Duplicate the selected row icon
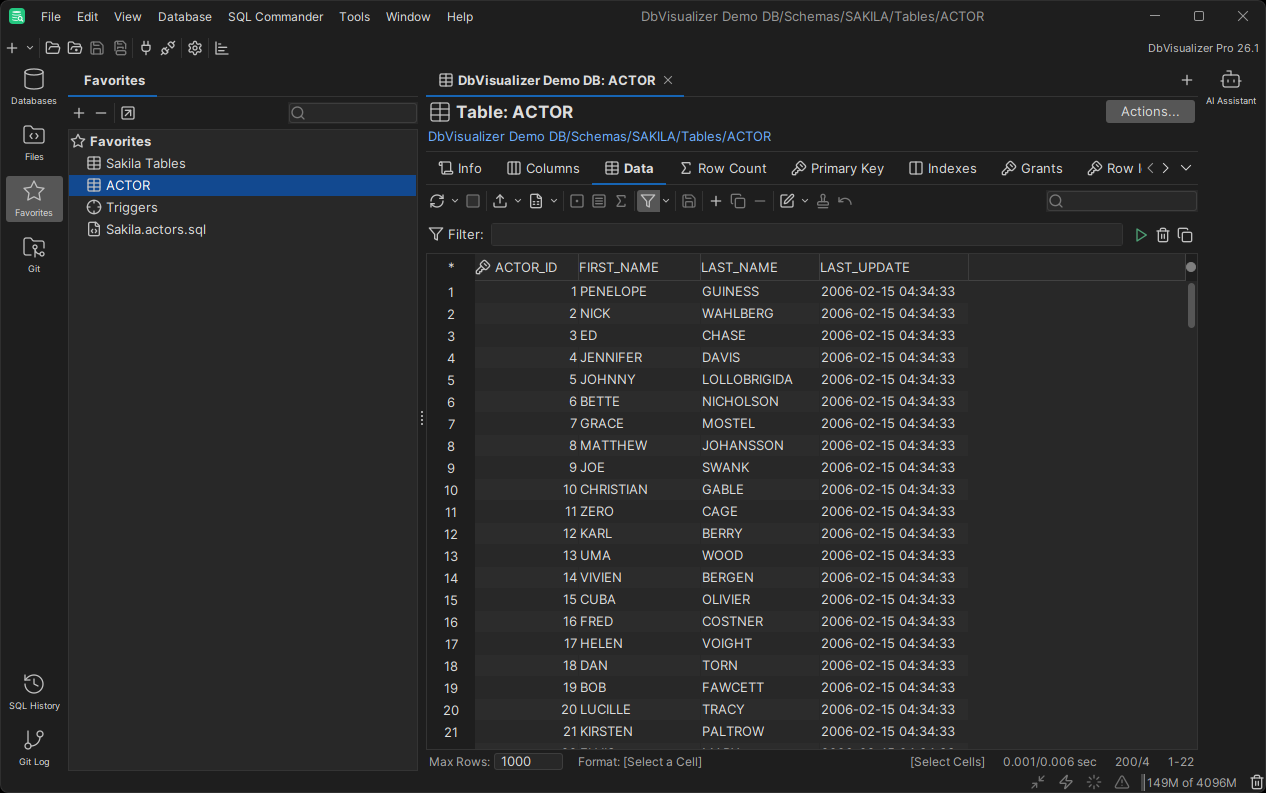This screenshot has width=1266, height=793. pyautogui.click(x=738, y=201)
